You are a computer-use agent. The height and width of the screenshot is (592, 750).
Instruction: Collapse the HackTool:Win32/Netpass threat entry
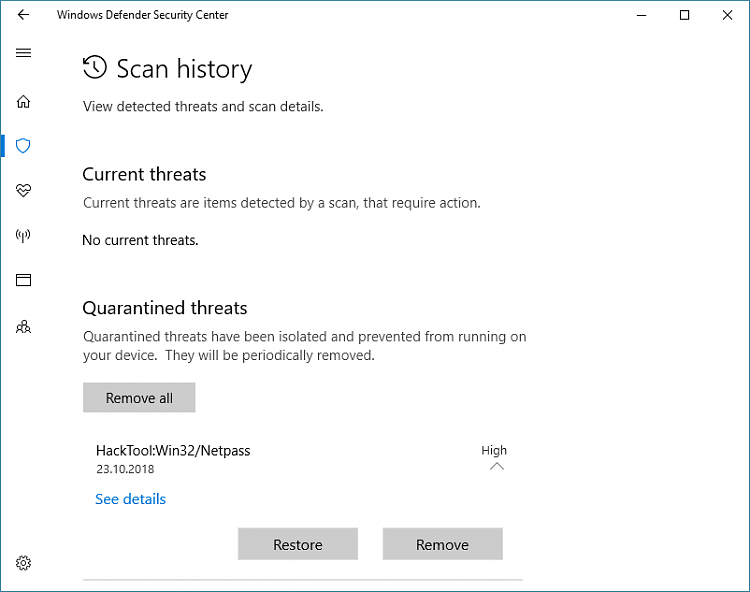coord(497,466)
